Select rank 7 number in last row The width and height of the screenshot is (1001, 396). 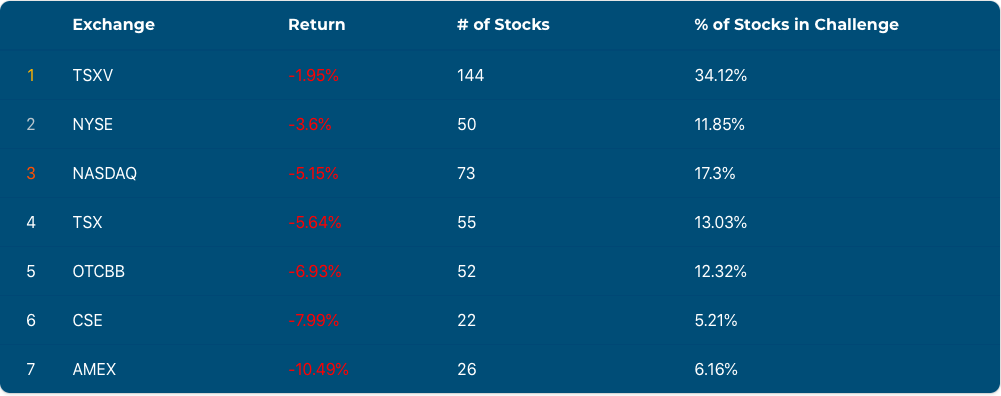point(31,369)
